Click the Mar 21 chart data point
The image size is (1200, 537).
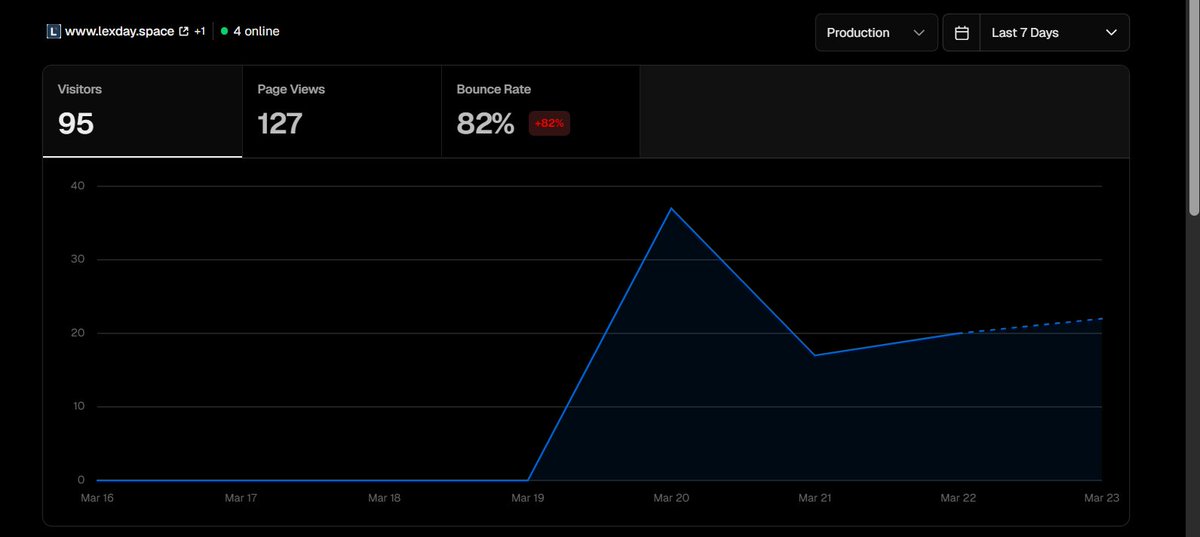[815, 355]
